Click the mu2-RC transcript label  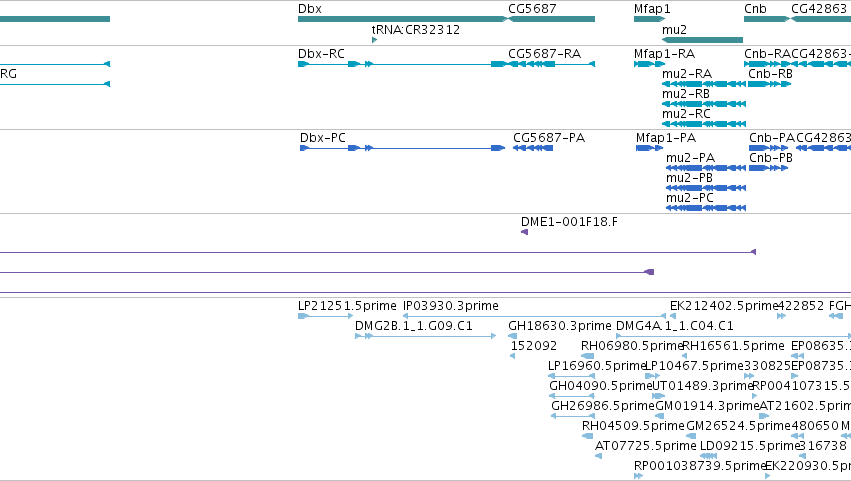[x=686, y=114]
